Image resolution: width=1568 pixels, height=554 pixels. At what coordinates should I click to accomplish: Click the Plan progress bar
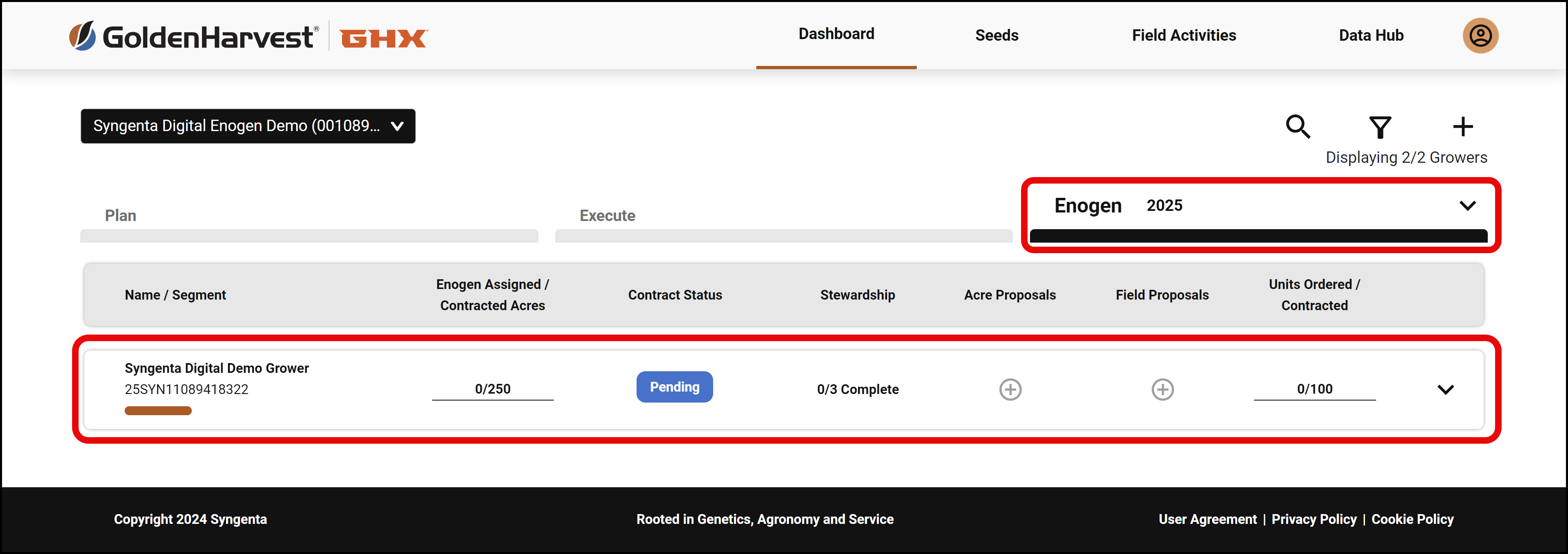tap(309, 236)
